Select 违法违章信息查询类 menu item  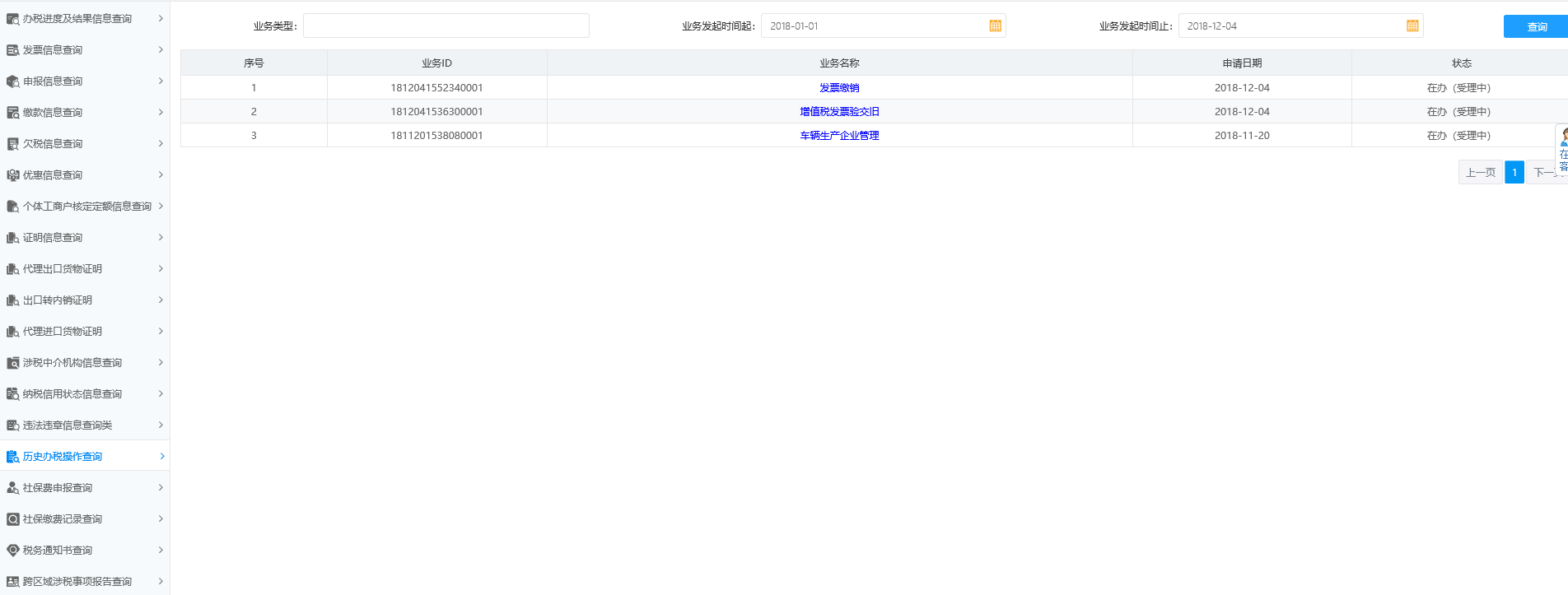pos(68,425)
